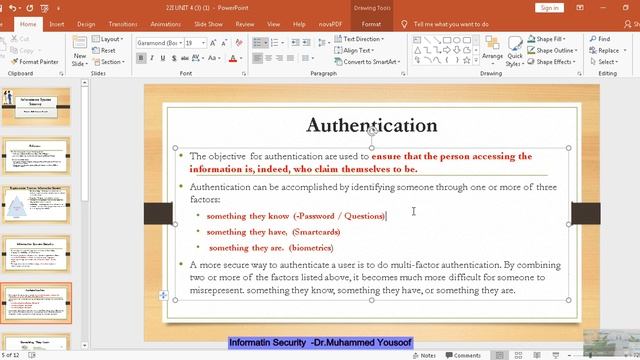Switch to the Slide Show tab
The image size is (640, 360).
click(x=208, y=24)
